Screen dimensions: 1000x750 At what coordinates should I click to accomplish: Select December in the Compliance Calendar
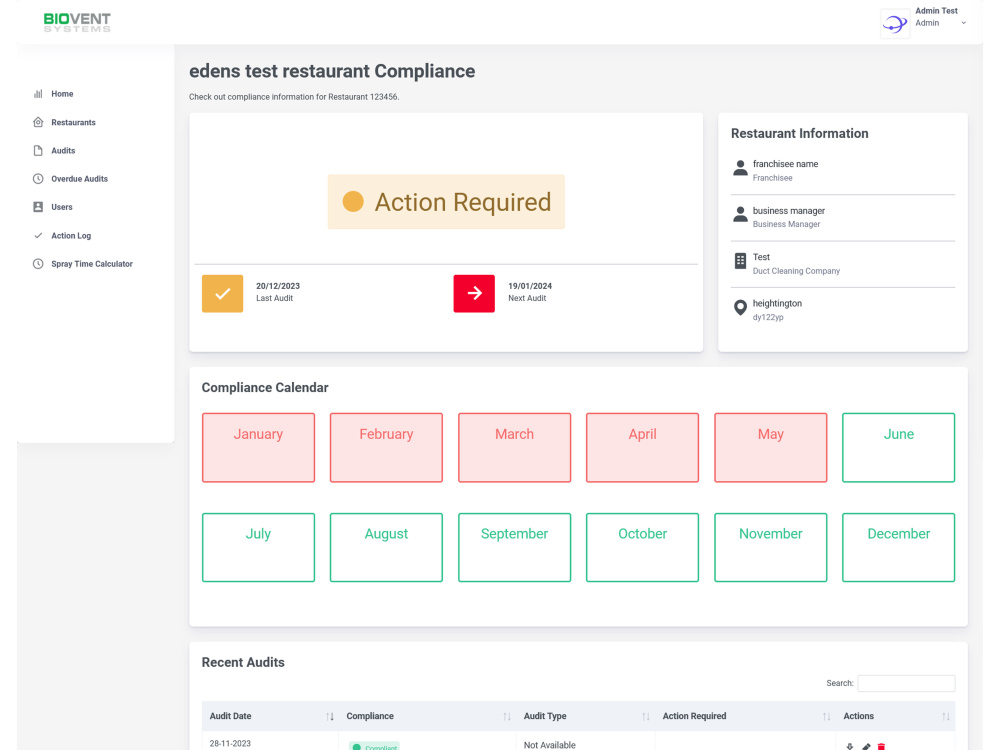coord(899,547)
